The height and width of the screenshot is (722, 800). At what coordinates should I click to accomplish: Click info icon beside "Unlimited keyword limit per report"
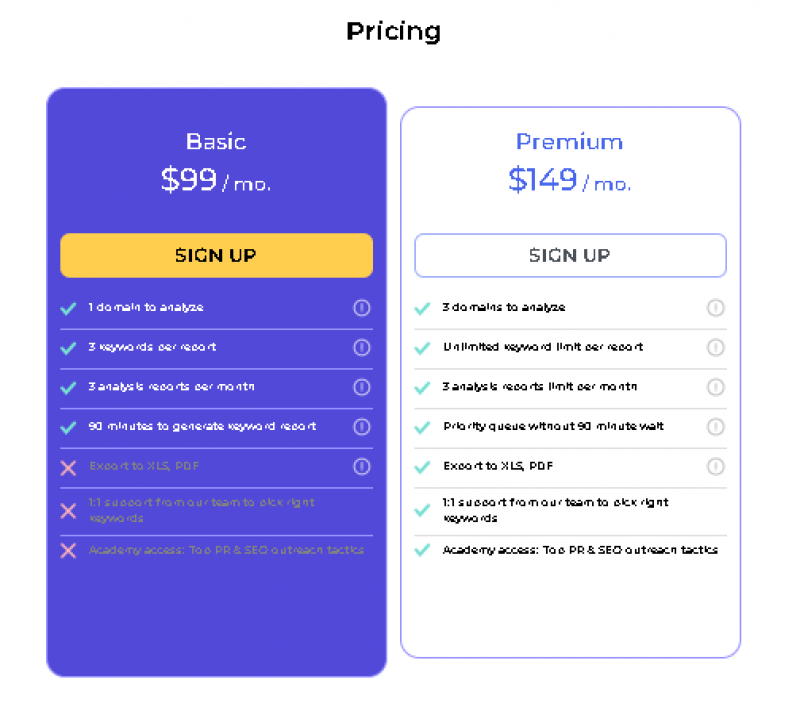(715, 348)
